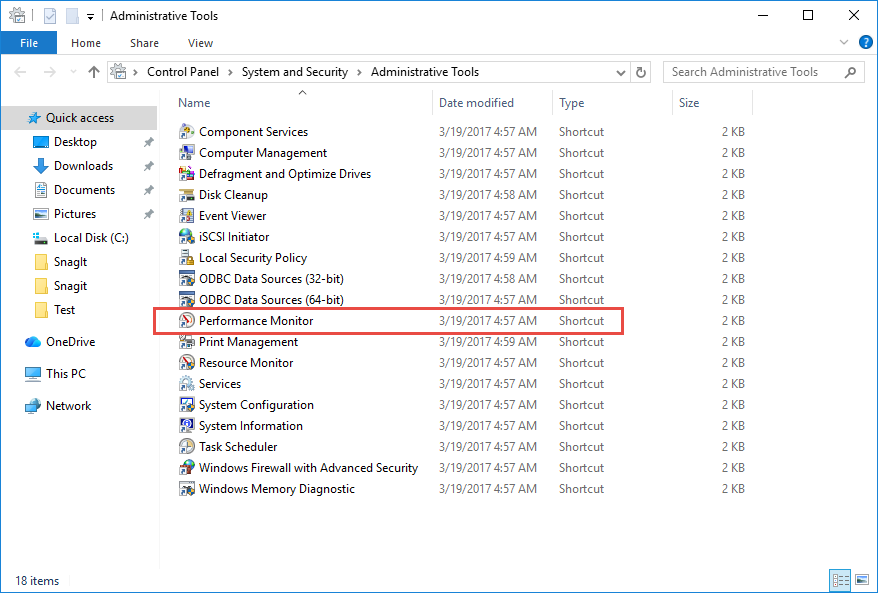Expand the breadcrumb dropdown arrow

(x=621, y=71)
